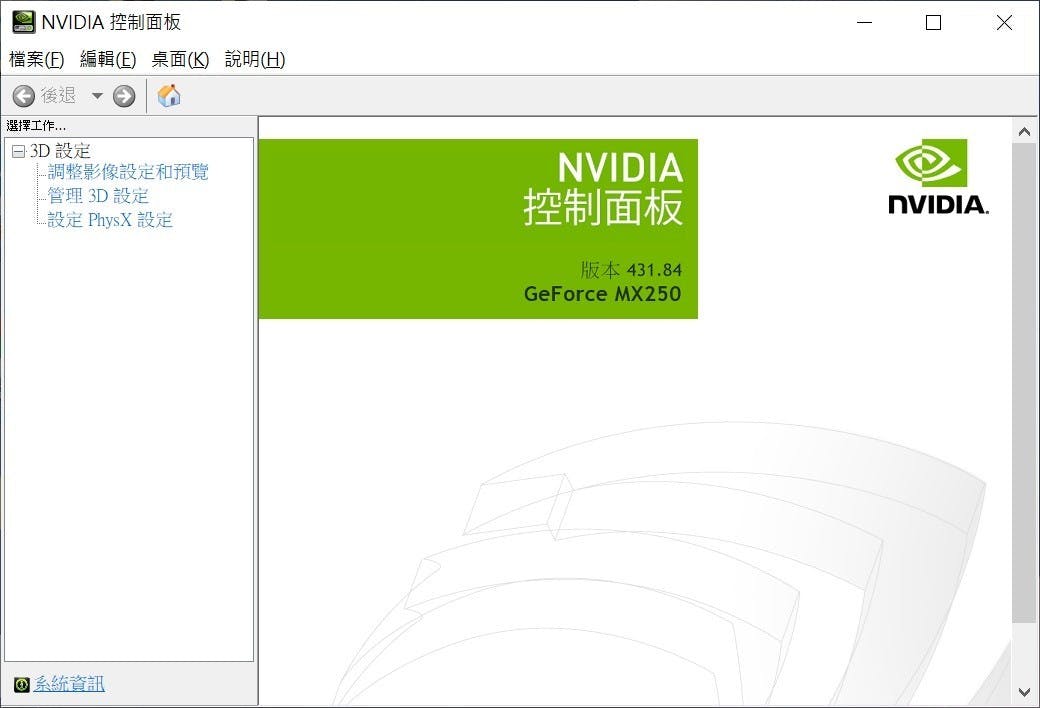Click the Forward navigation arrow button
Image resolution: width=1040 pixels, height=708 pixels.
coord(124,96)
